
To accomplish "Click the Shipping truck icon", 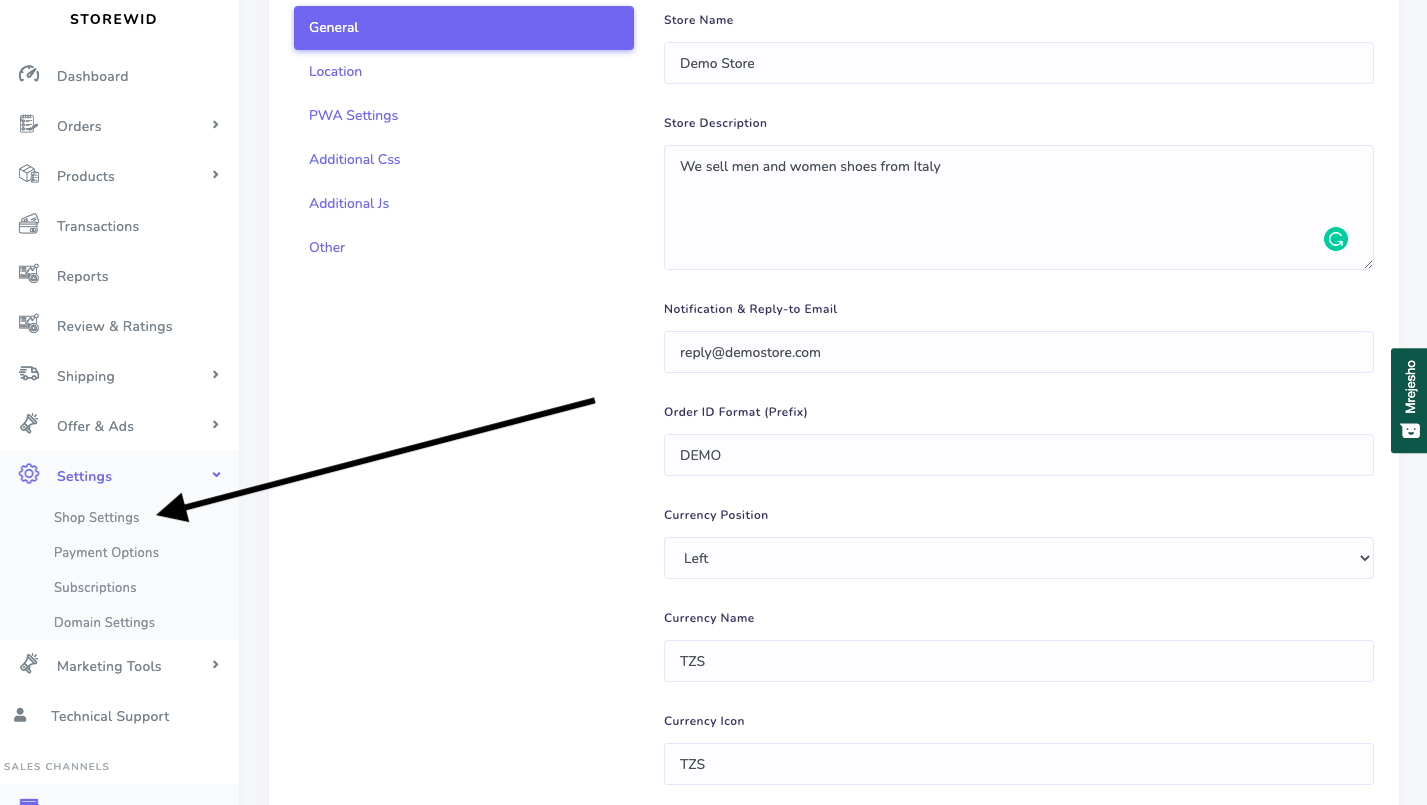I will pyautogui.click(x=29, y=375).
